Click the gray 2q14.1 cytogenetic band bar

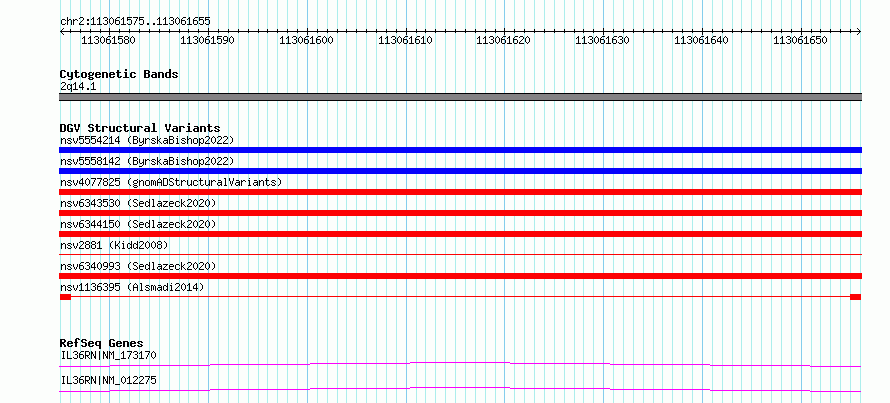point(460,97)
